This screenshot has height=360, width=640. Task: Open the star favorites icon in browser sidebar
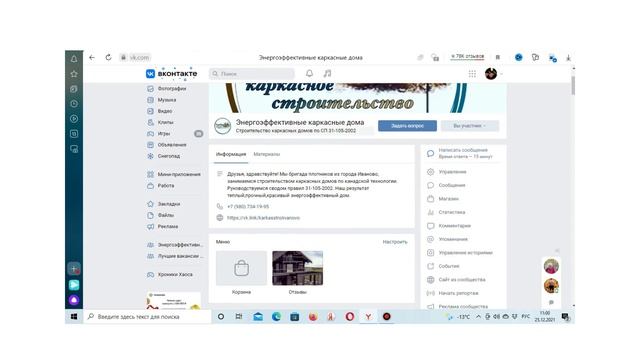[74, 74]
